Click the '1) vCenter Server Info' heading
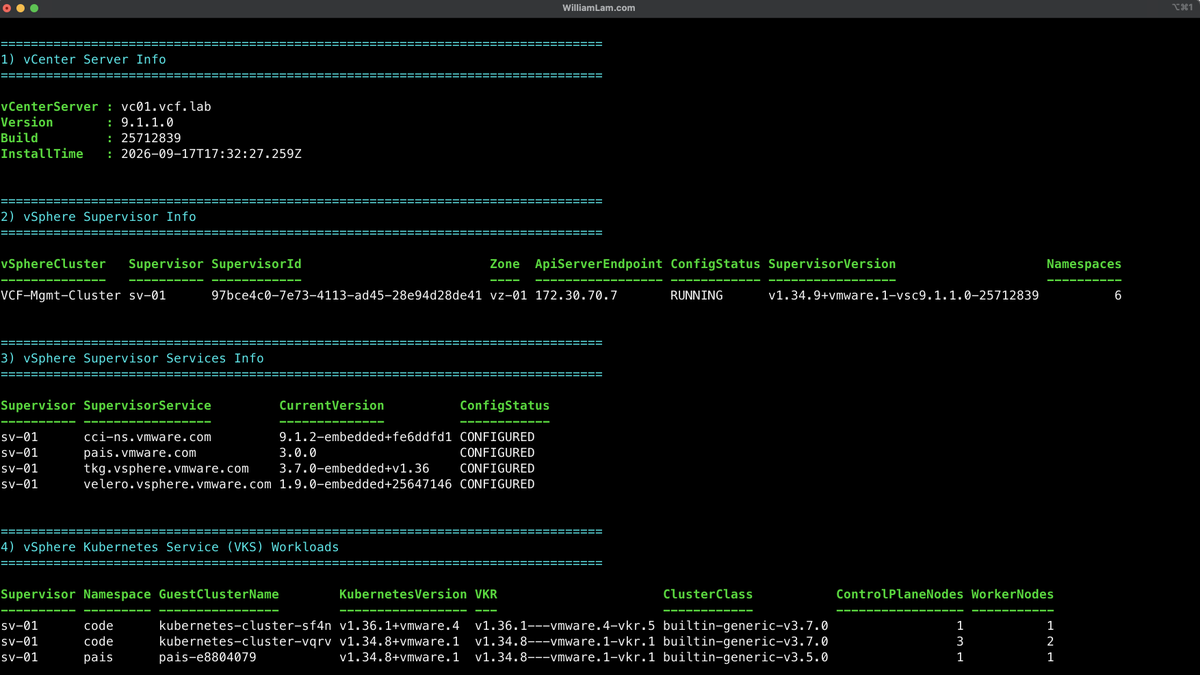 point(83,59)
